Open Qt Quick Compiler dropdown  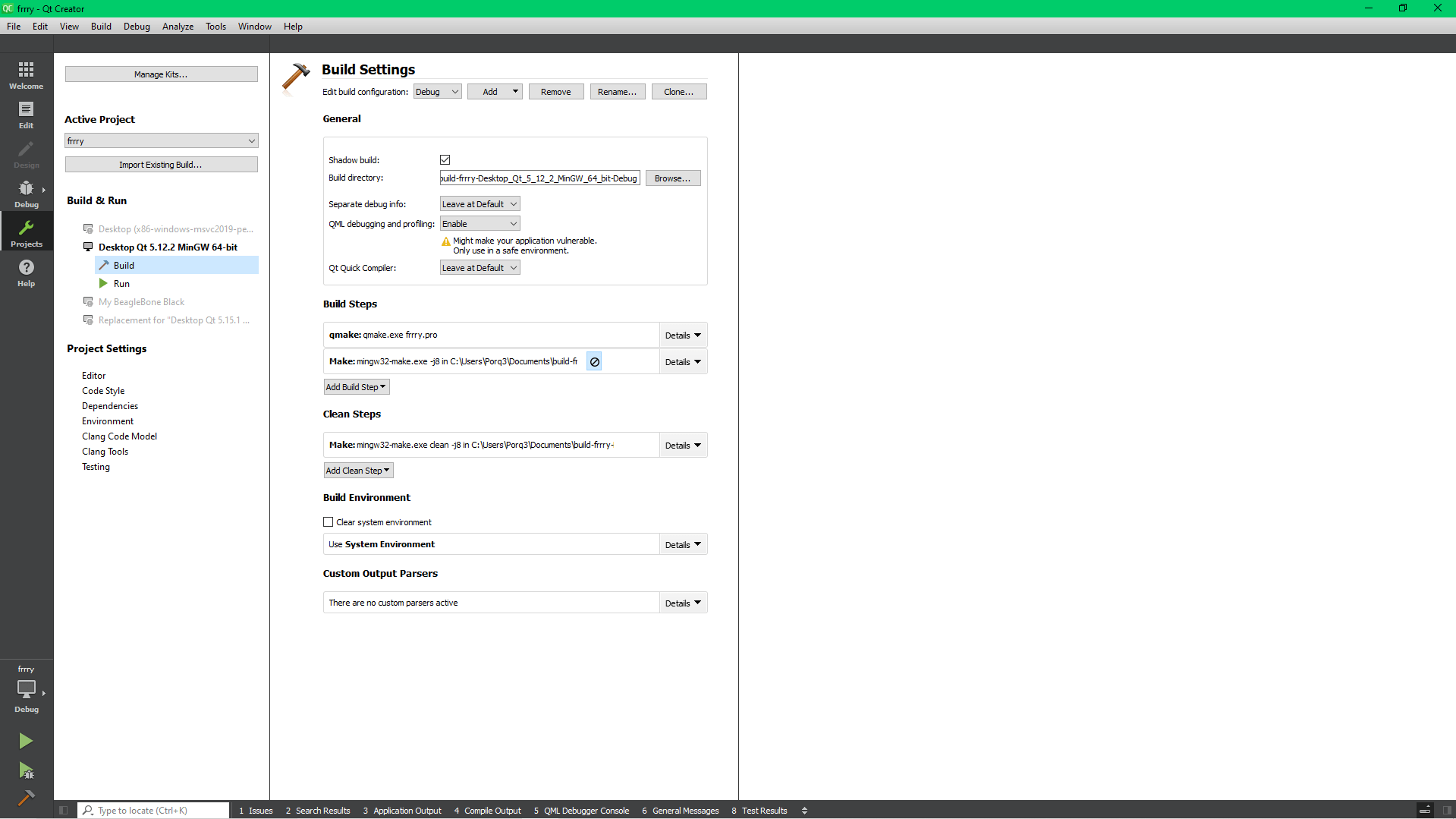(x=480, y=268)
